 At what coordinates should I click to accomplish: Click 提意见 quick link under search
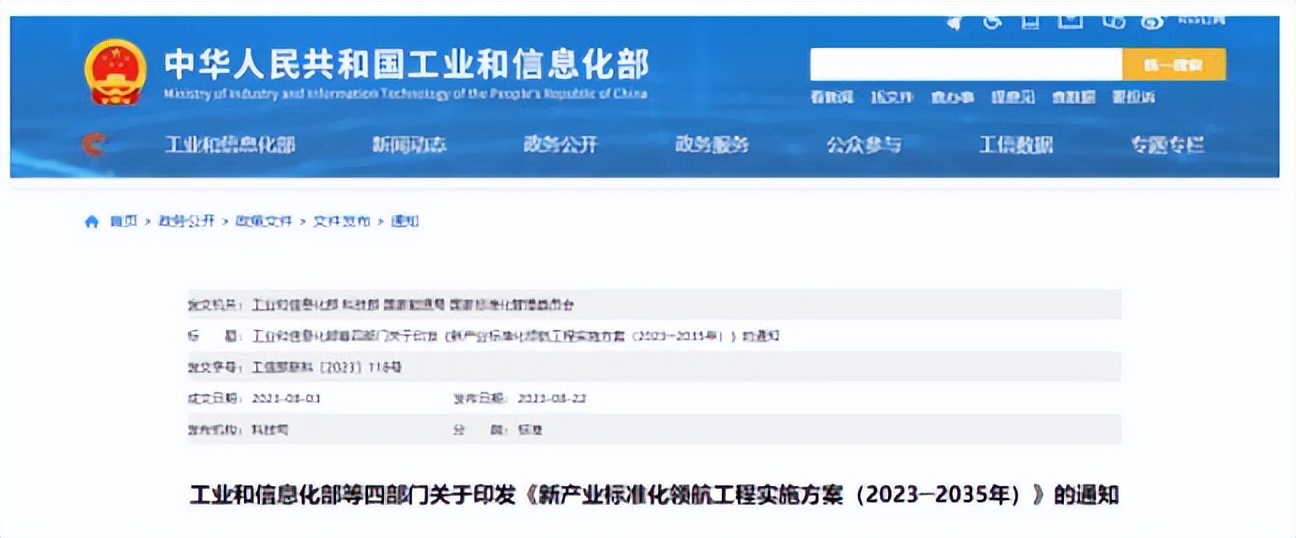[1013, 97]
